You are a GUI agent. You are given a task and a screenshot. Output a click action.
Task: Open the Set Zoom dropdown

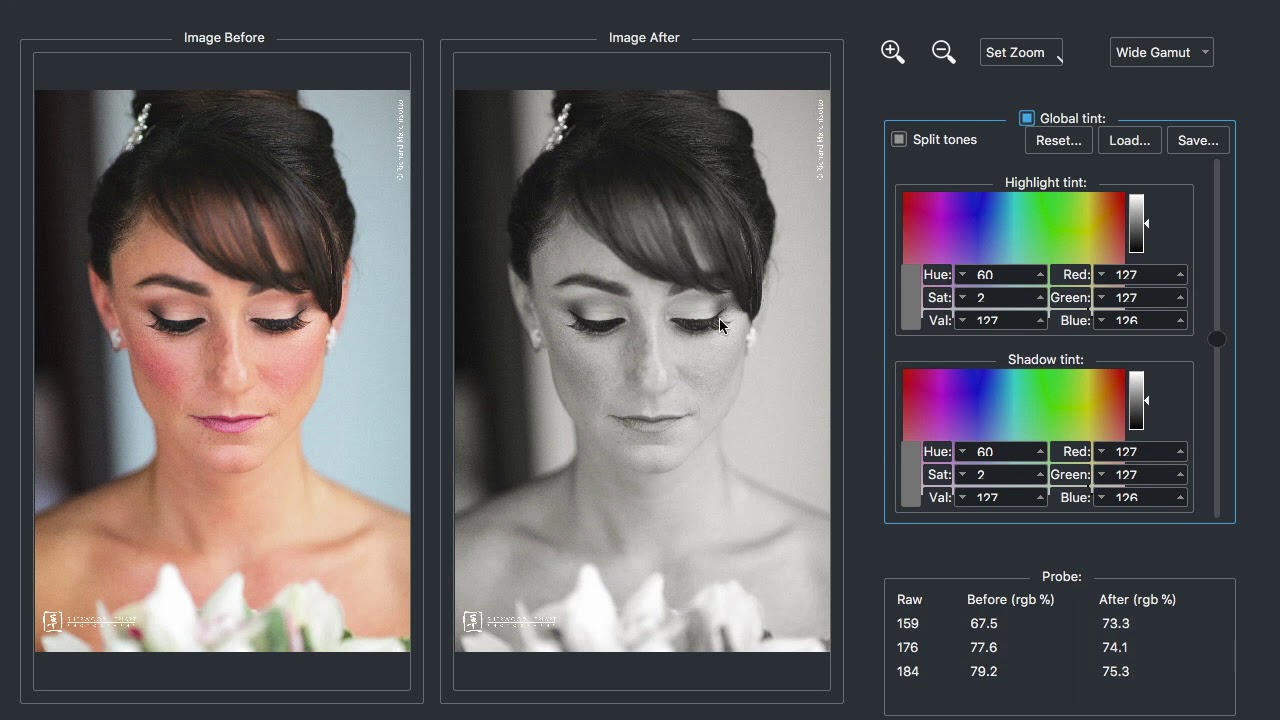tap(1021, 52)
